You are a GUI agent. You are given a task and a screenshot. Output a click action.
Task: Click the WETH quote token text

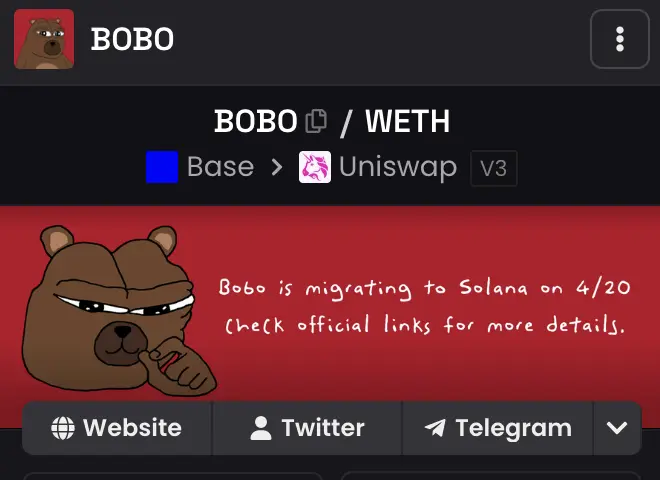[x=407, y=121]
